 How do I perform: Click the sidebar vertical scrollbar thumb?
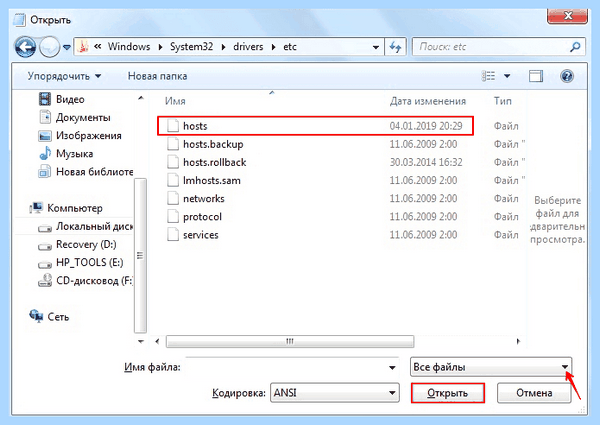pyautogui.click(x=140, y=256)
